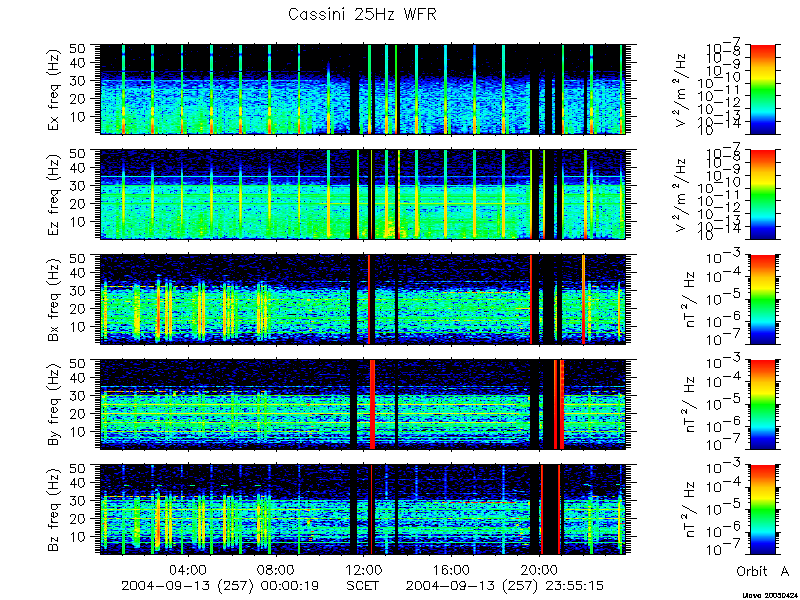Screen dimensions: 800x600
Task: Open the Bx magnetic field spectrogram panel
Action: tap(363, 299)
